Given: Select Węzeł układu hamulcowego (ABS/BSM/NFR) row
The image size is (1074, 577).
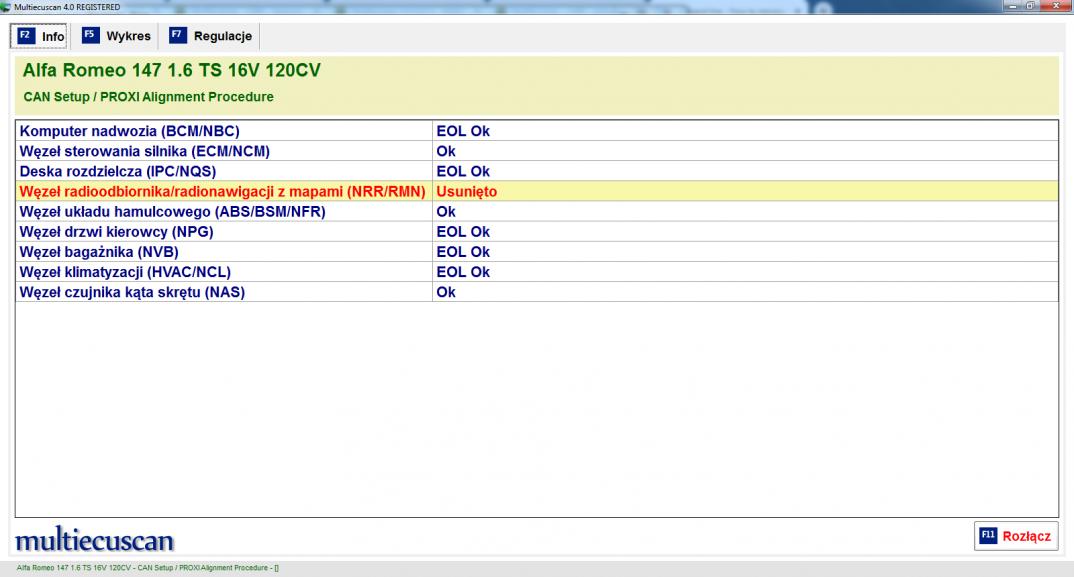Looking at the screenshot, I should tap(537, 212).
